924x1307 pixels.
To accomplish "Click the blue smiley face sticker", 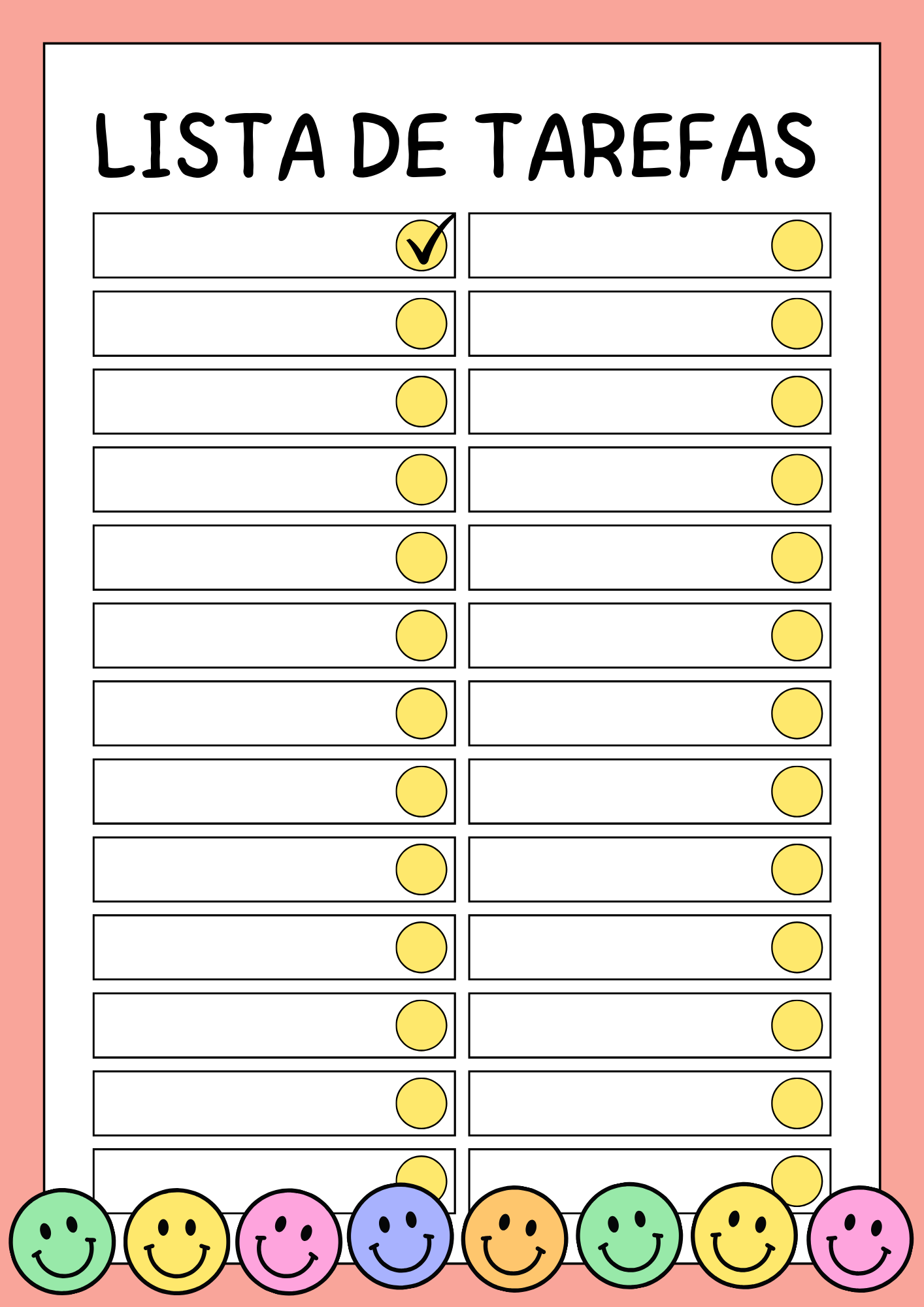I will coord(401,1236).
